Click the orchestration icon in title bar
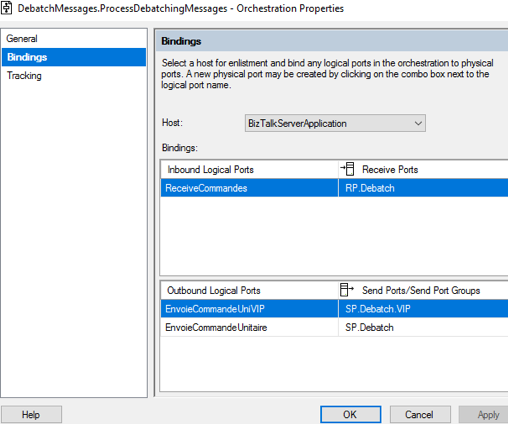 [6, 8]
